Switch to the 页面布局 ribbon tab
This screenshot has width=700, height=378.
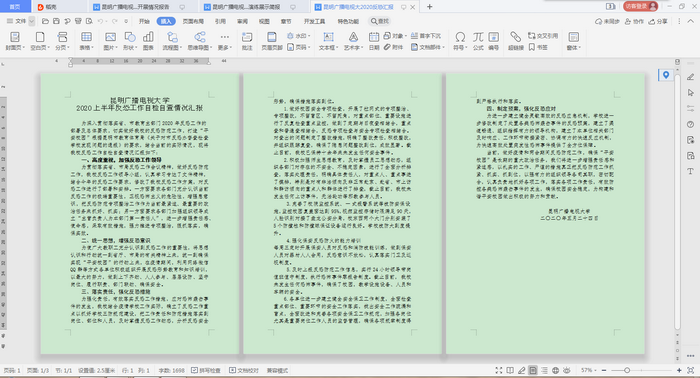click(193, 21)
